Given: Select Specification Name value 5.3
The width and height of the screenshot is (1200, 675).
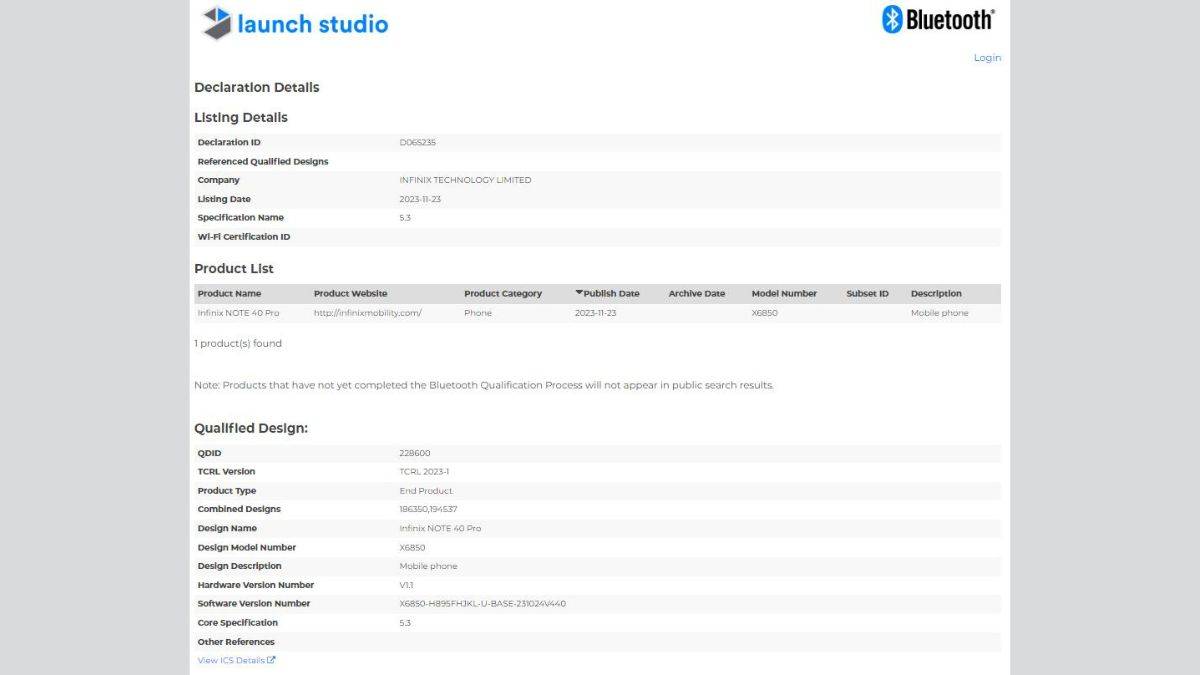Looking at the screenshot, I should point(405,218).
